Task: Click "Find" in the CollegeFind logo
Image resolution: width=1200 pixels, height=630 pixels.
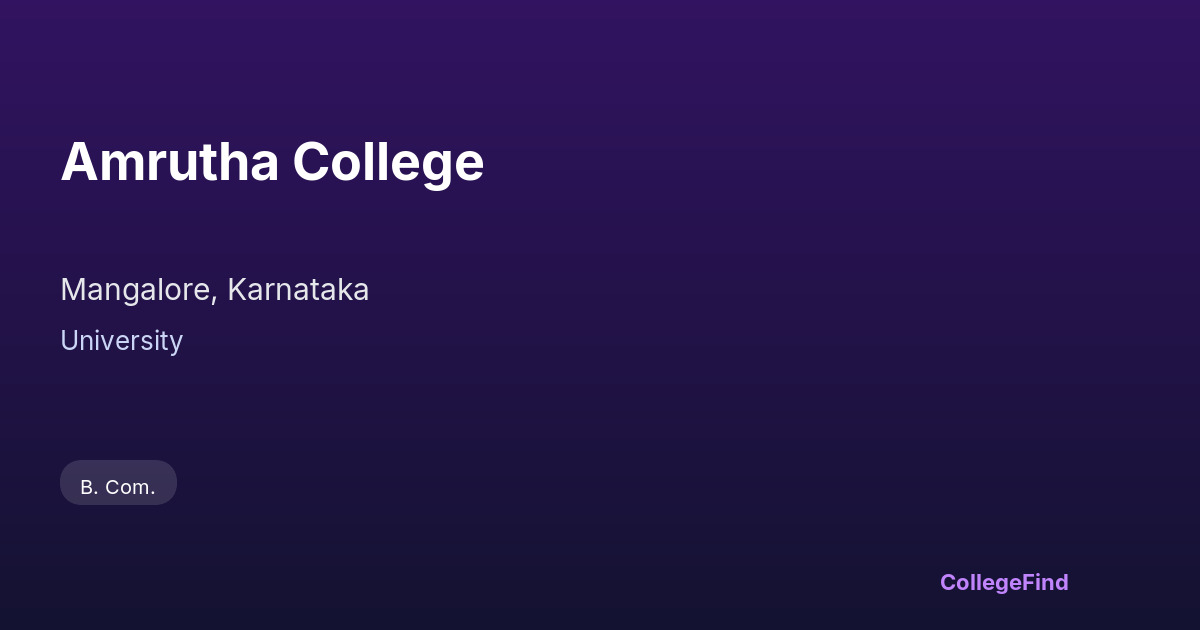Action: coord(1045,582)
